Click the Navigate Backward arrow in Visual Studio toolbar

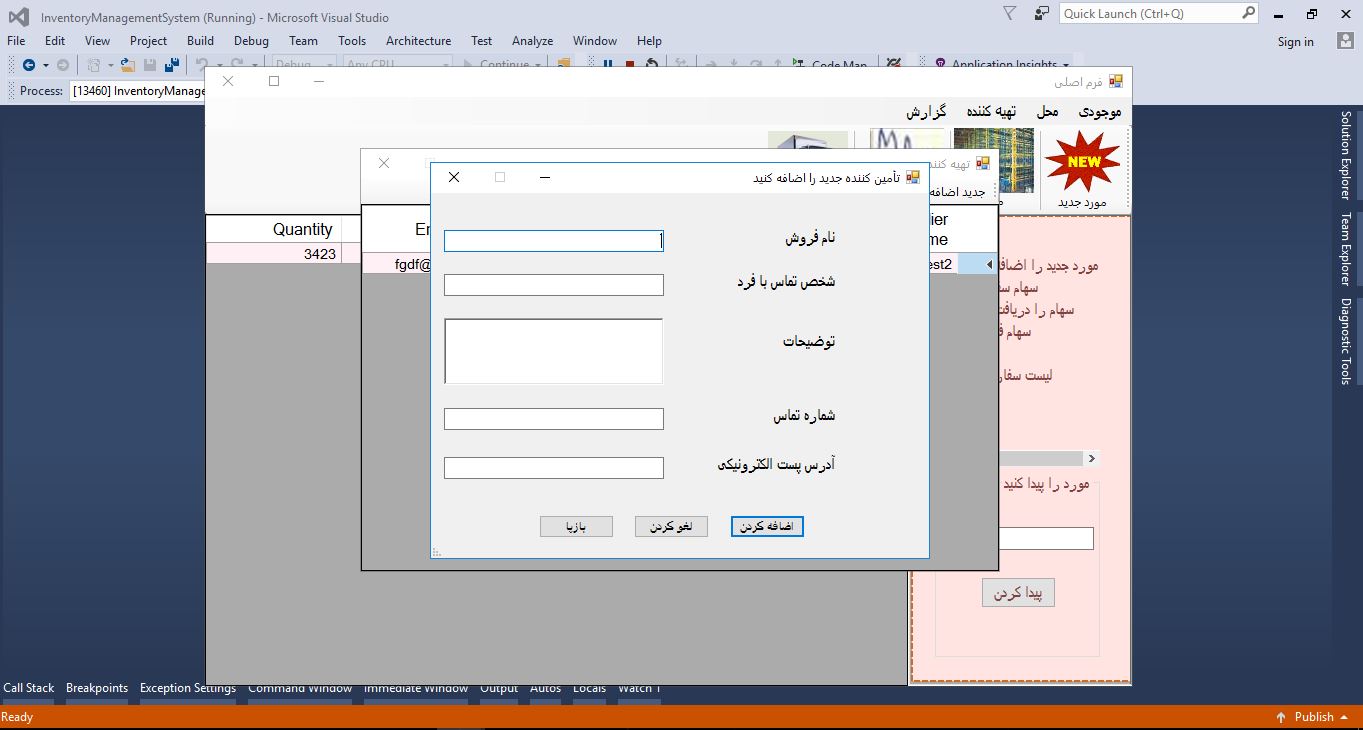click(28, 65)
